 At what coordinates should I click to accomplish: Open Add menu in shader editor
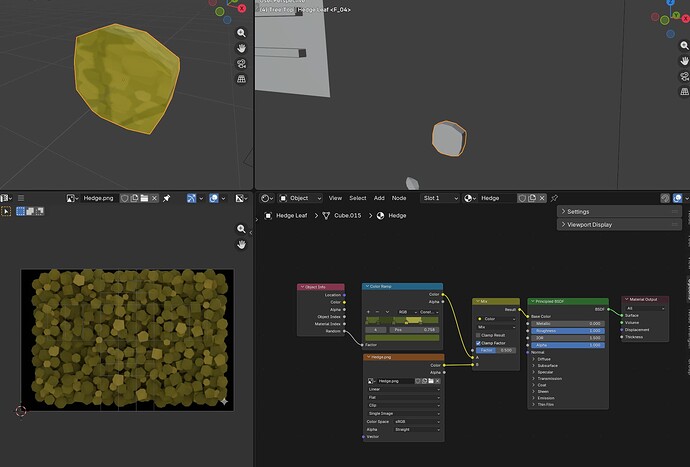[379, 199]
